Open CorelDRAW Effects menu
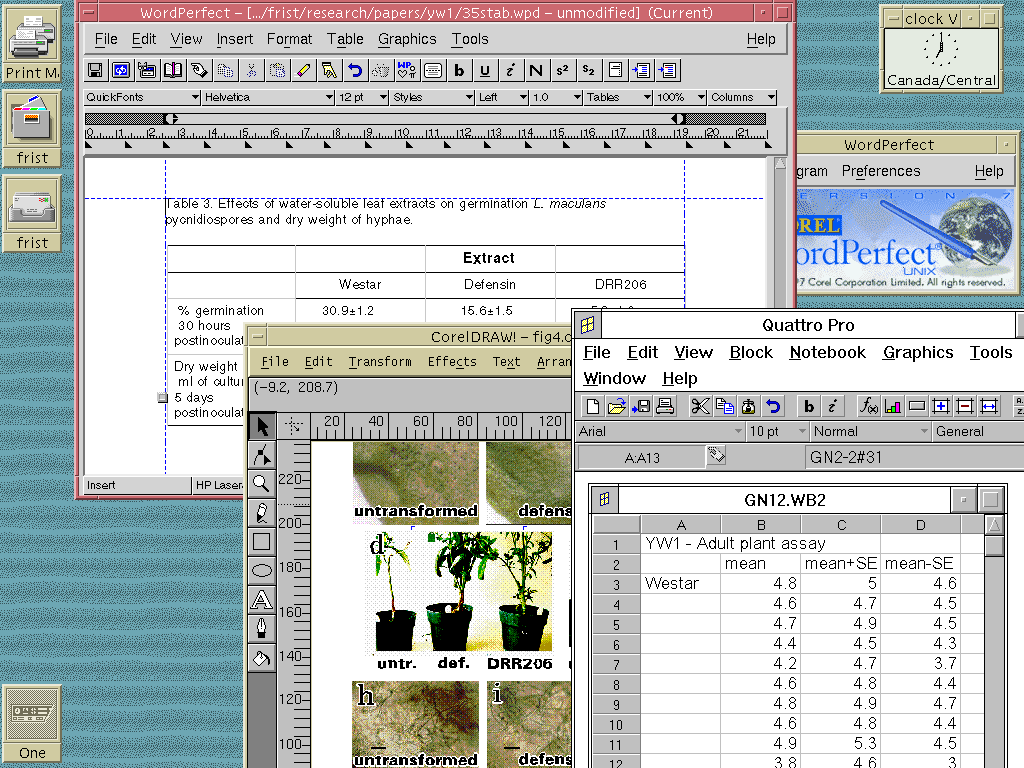The height and width of the screenshot is (768, 1024). 452,362
